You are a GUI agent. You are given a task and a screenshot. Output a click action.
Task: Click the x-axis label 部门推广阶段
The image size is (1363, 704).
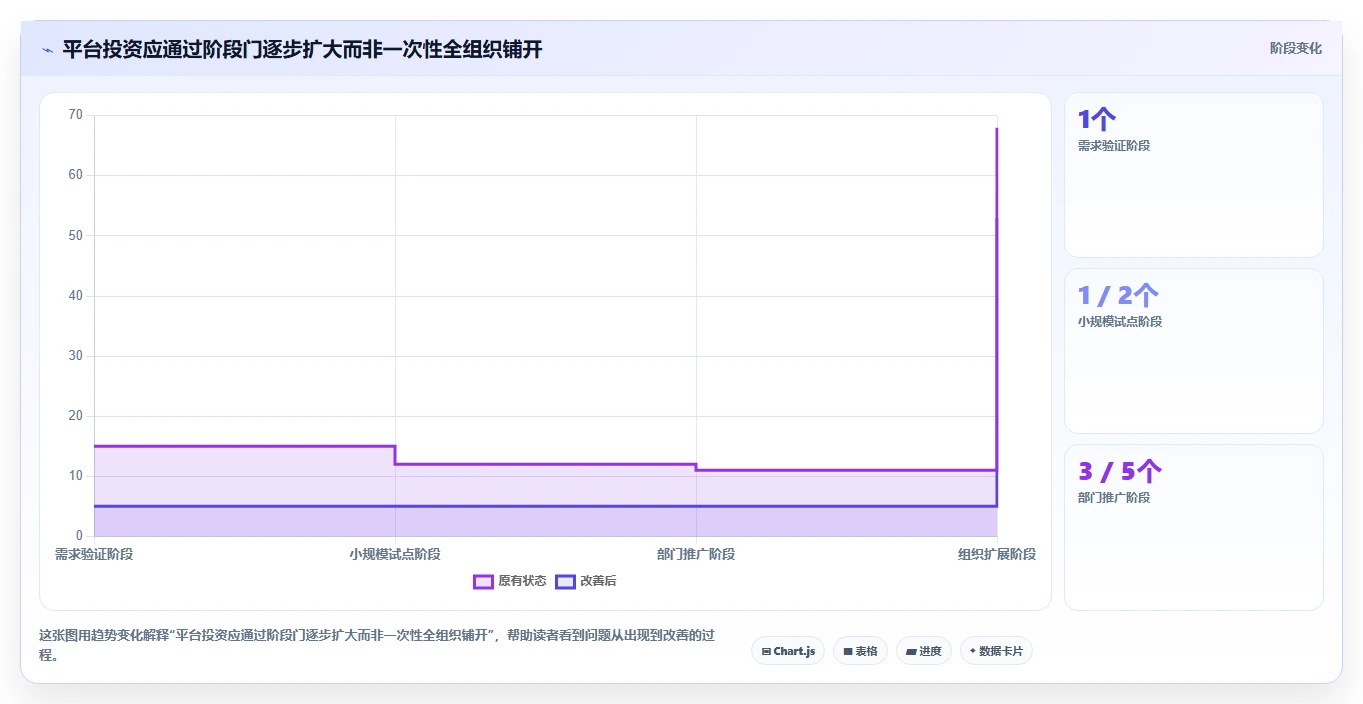696,554
